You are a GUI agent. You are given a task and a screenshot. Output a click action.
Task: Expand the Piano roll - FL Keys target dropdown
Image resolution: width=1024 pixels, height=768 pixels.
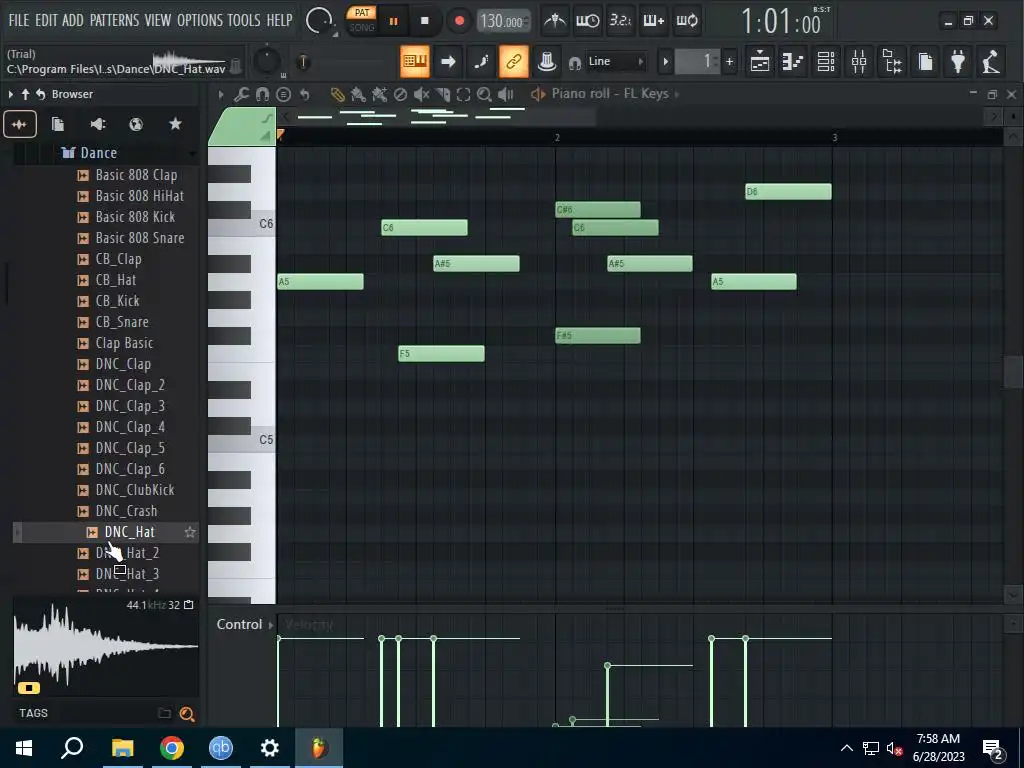click(677, 94)
